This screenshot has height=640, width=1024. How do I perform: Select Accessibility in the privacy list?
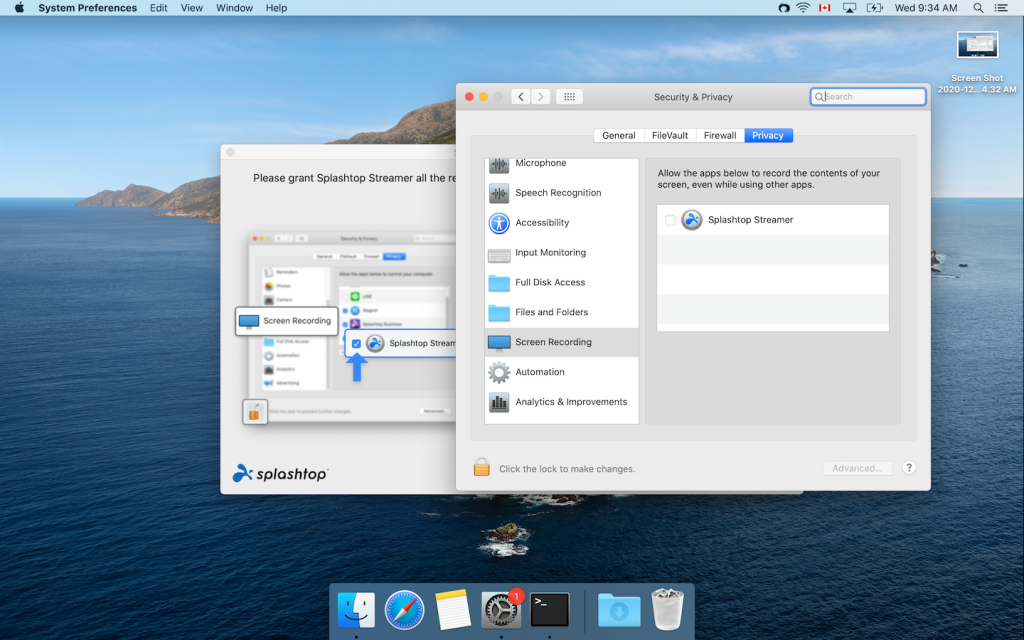click(541, 223)
